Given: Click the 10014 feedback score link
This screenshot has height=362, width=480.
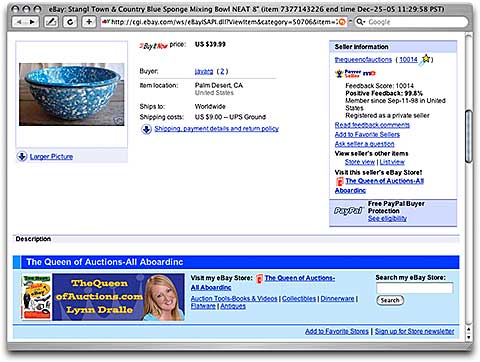Looking at the screenshot, I should tap(408, 60).
